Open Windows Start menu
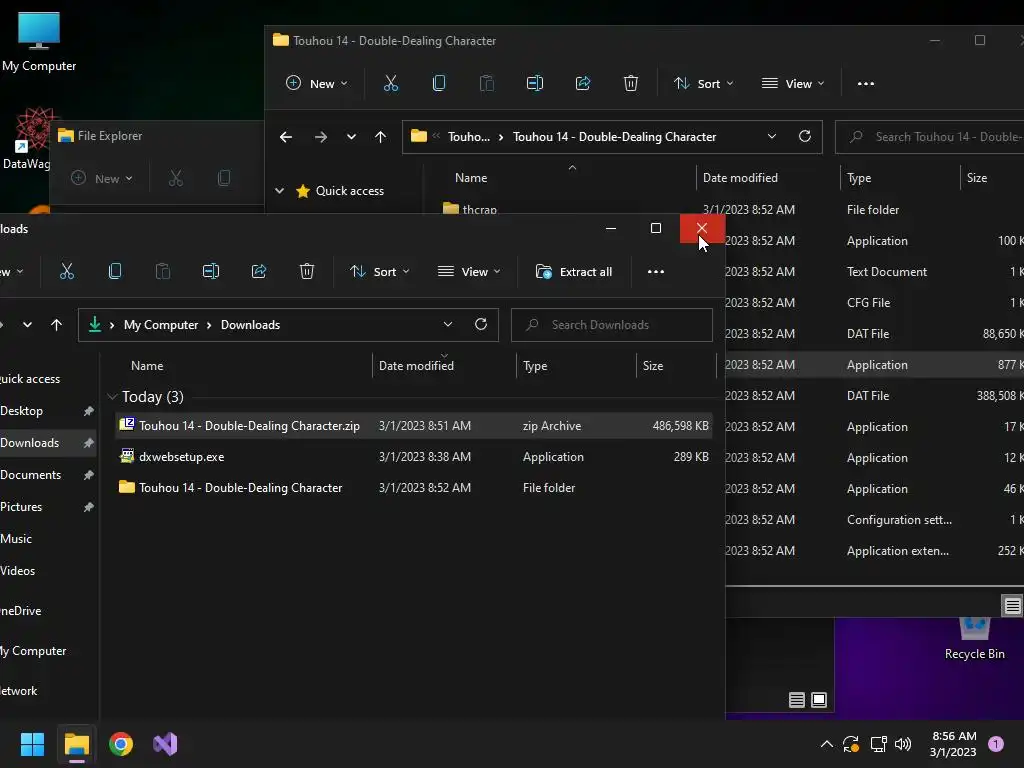The height and width of the screenshot is (768, 1024). click(32, 744)
